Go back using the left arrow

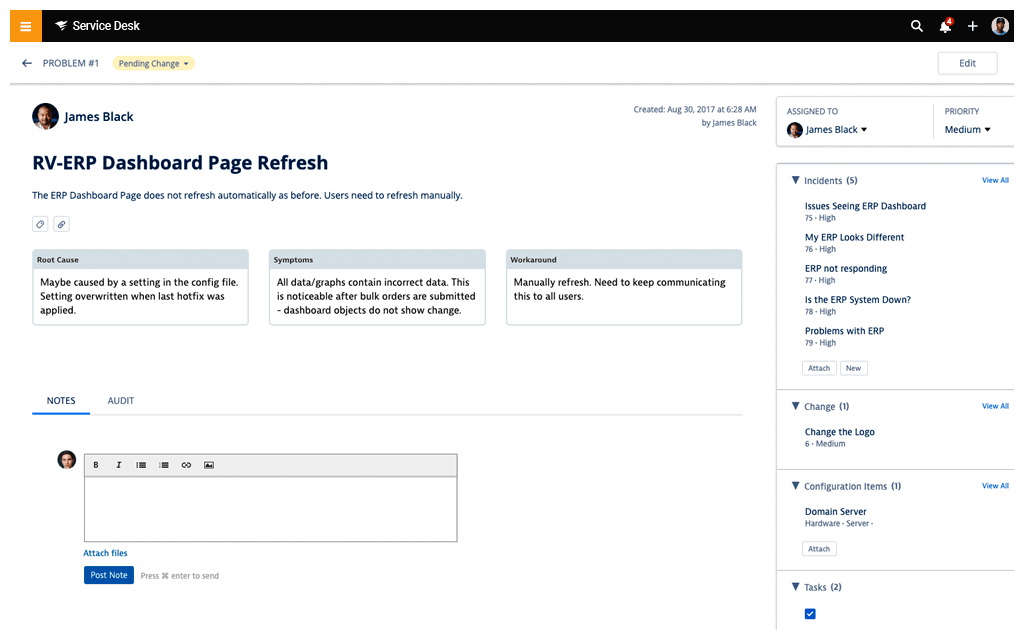27,63
